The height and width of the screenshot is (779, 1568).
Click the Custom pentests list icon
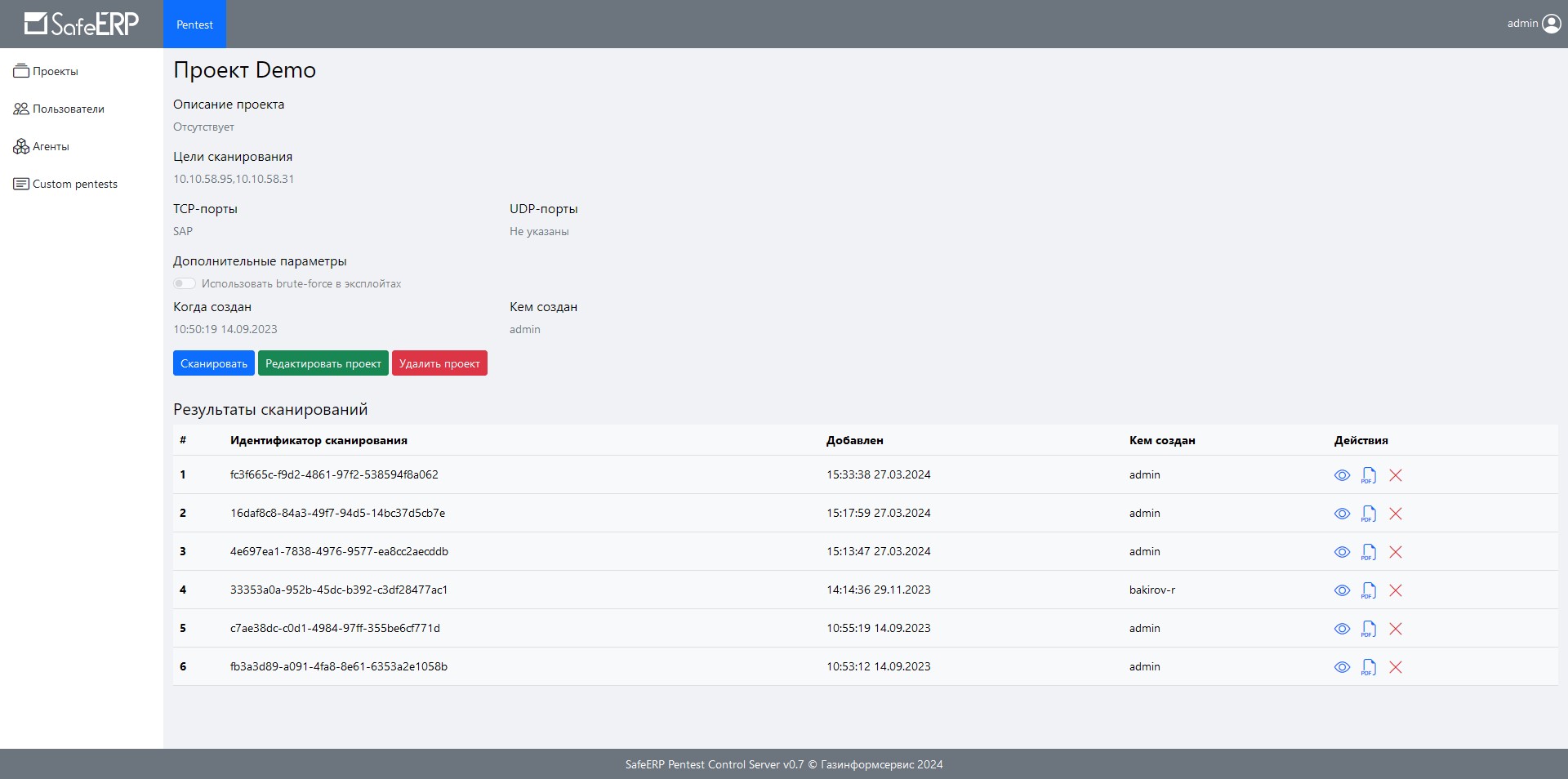(x=21, y=184)
